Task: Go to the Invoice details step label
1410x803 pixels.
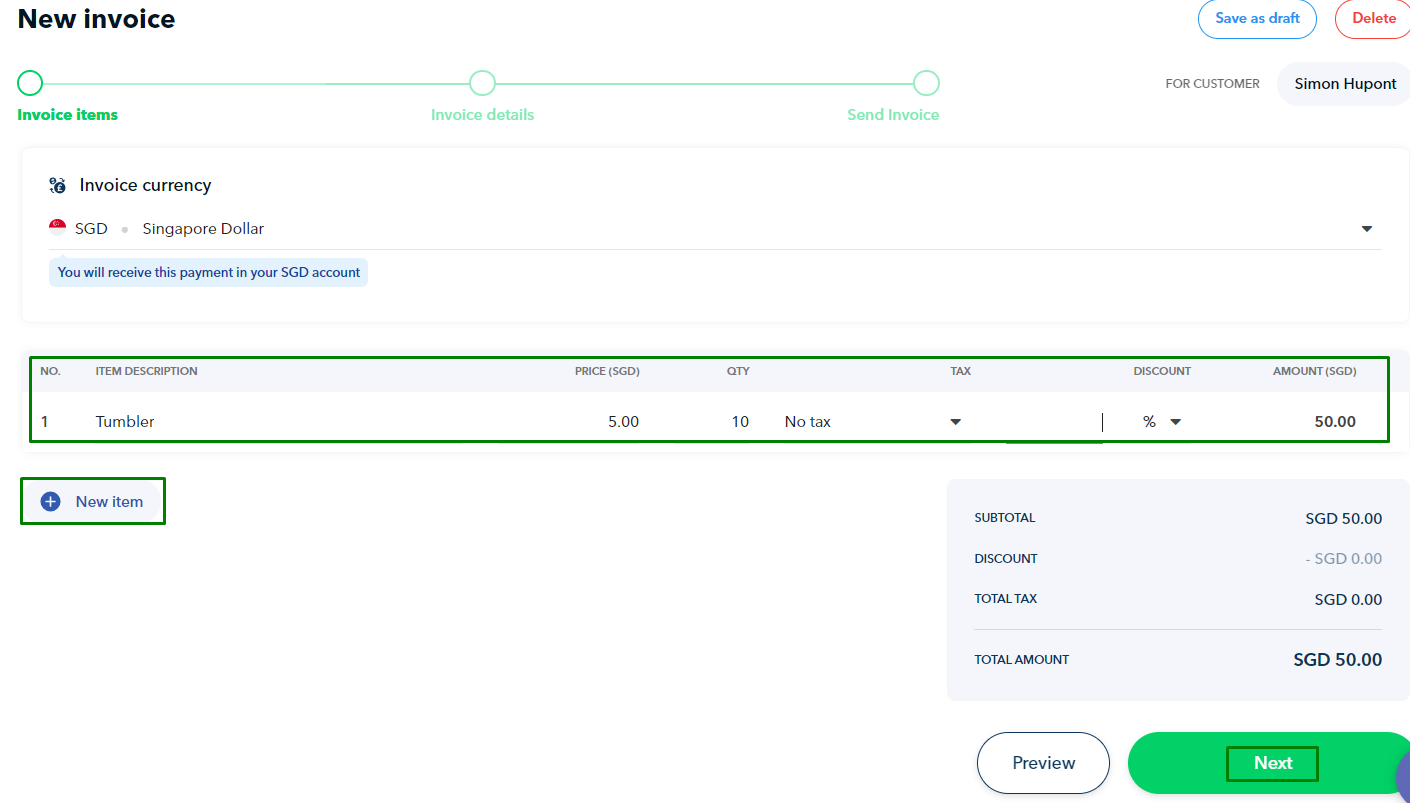Action: tap(482, 115)
